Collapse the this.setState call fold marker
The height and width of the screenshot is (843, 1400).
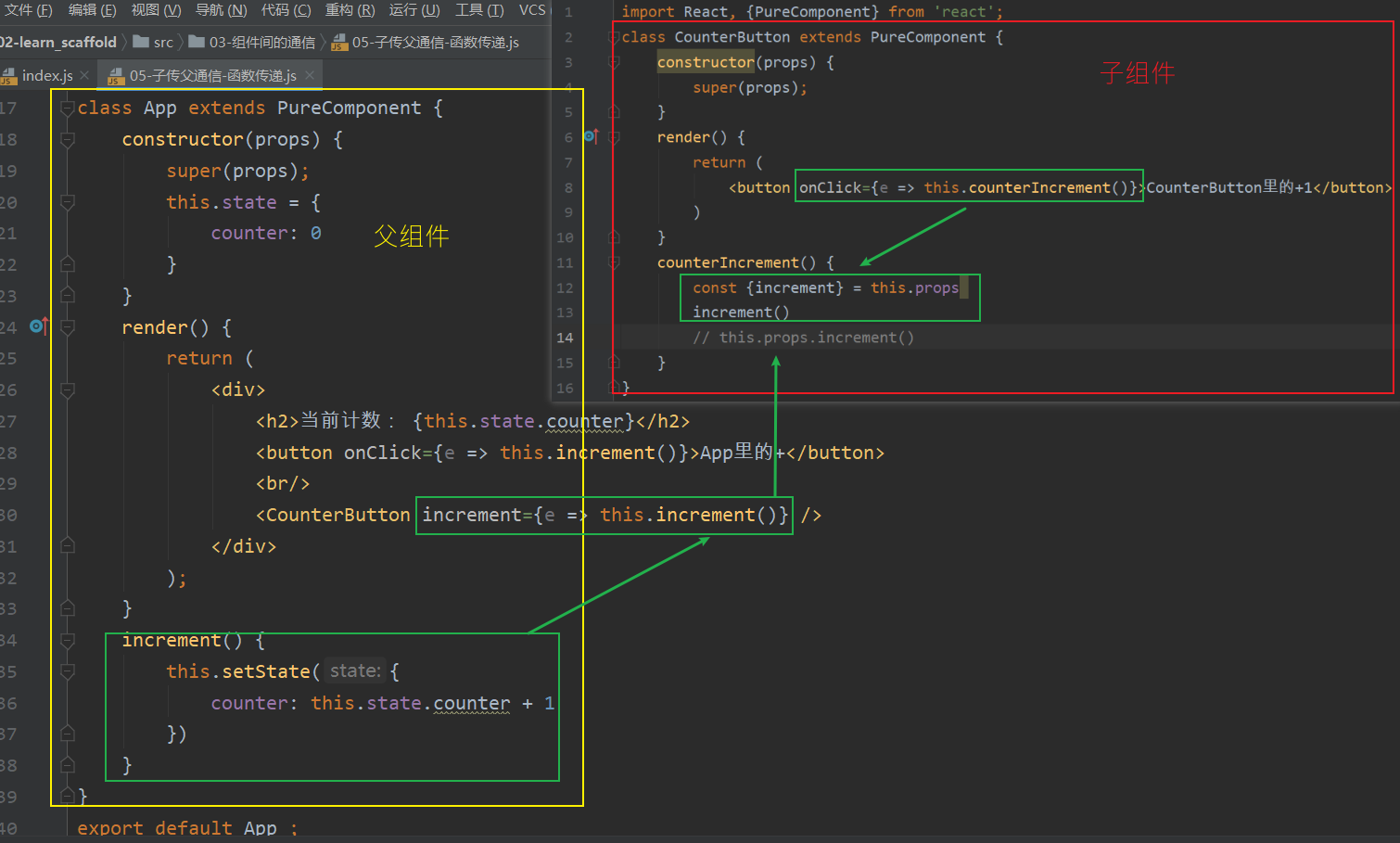click(67, 671)
